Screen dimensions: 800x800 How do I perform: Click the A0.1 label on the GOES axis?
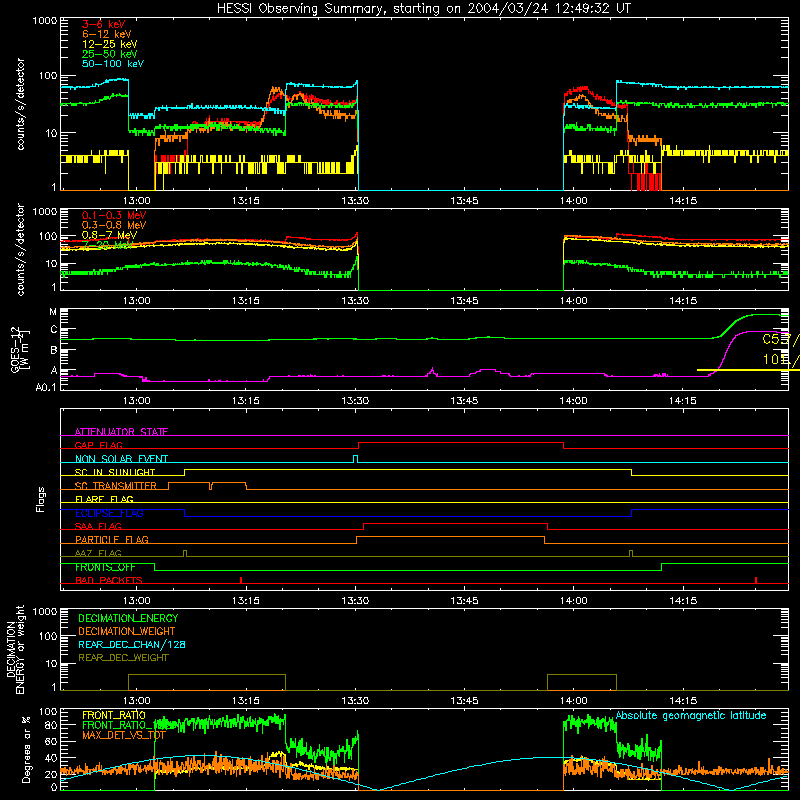point(45,387)
